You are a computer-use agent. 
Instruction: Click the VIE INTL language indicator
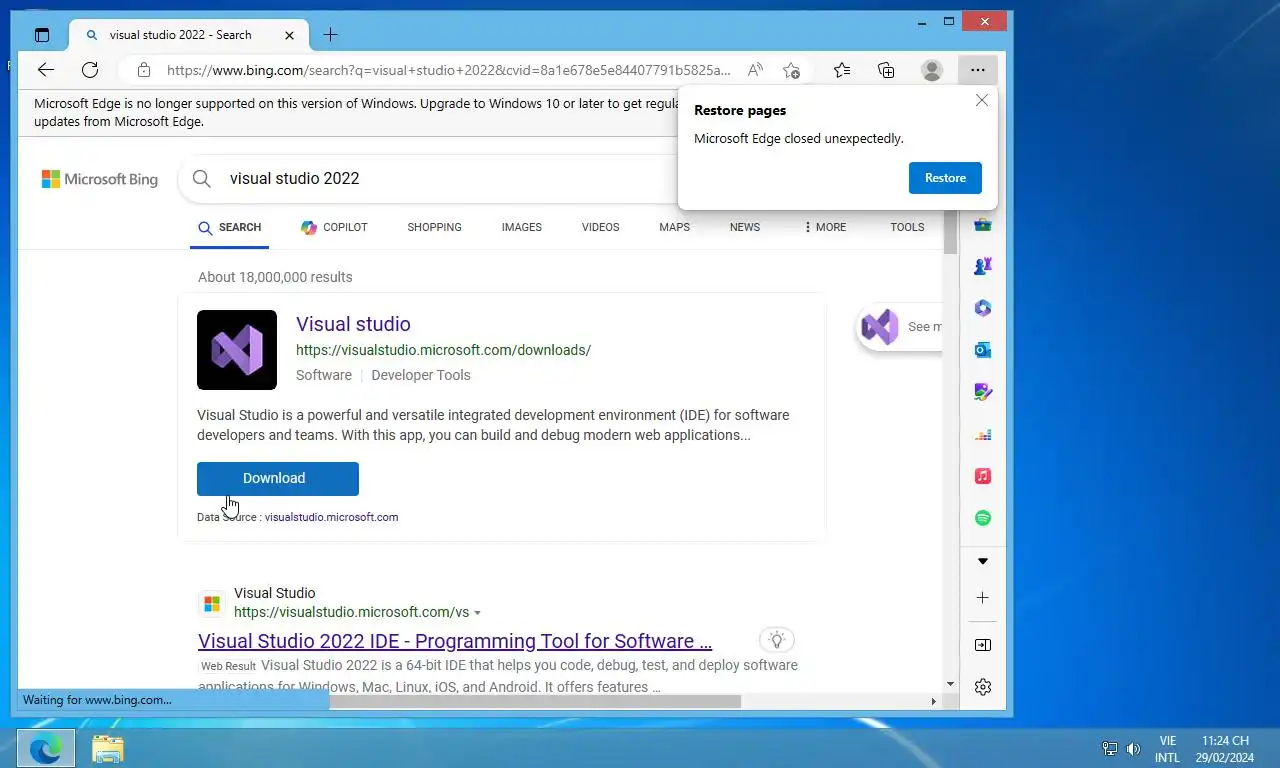(1167, 749)
